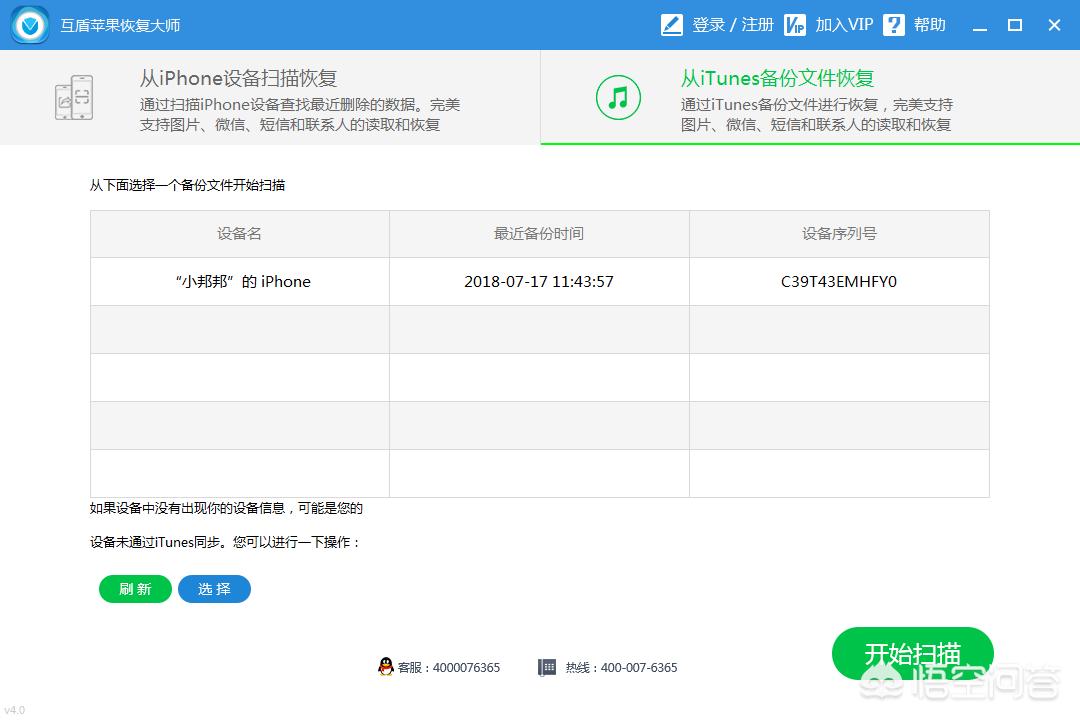Viewport: 1080px width, 720px height.
Task: Switch to 从iTunes备份文件恢复 tab
Action: [x=810, y=97]
